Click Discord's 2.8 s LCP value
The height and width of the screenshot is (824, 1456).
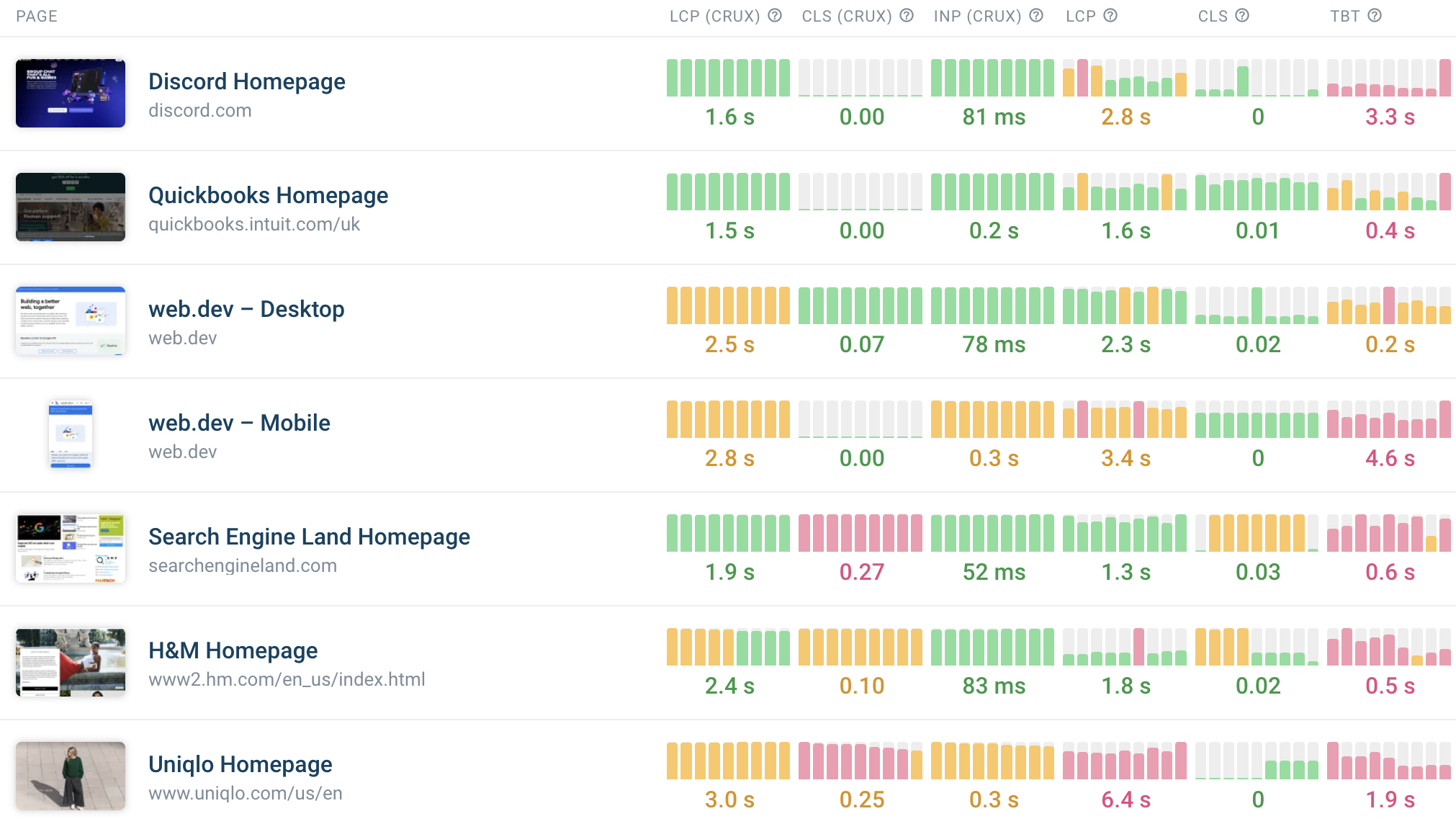point(1125,117)
